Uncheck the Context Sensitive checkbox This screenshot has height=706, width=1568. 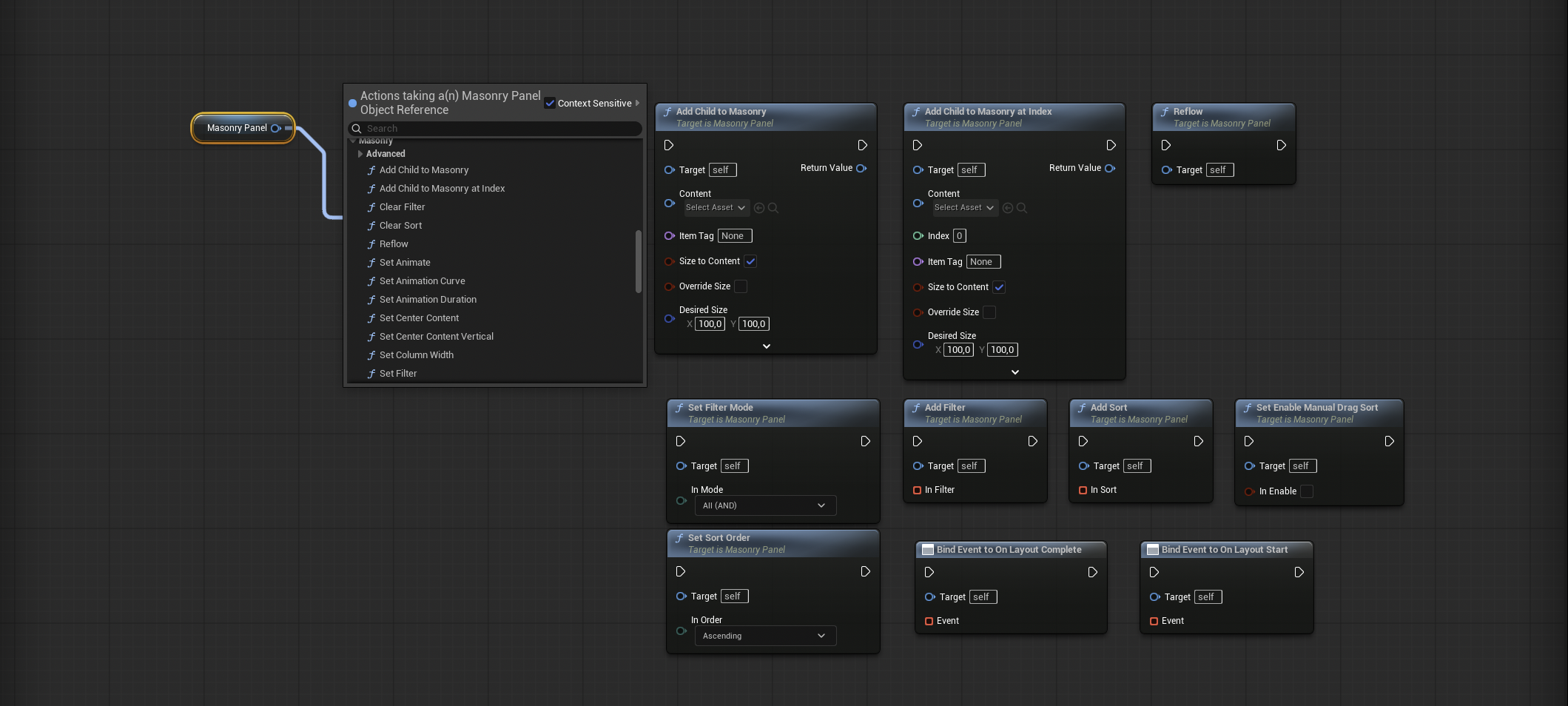pyautogui.click(x=550, y=103)
